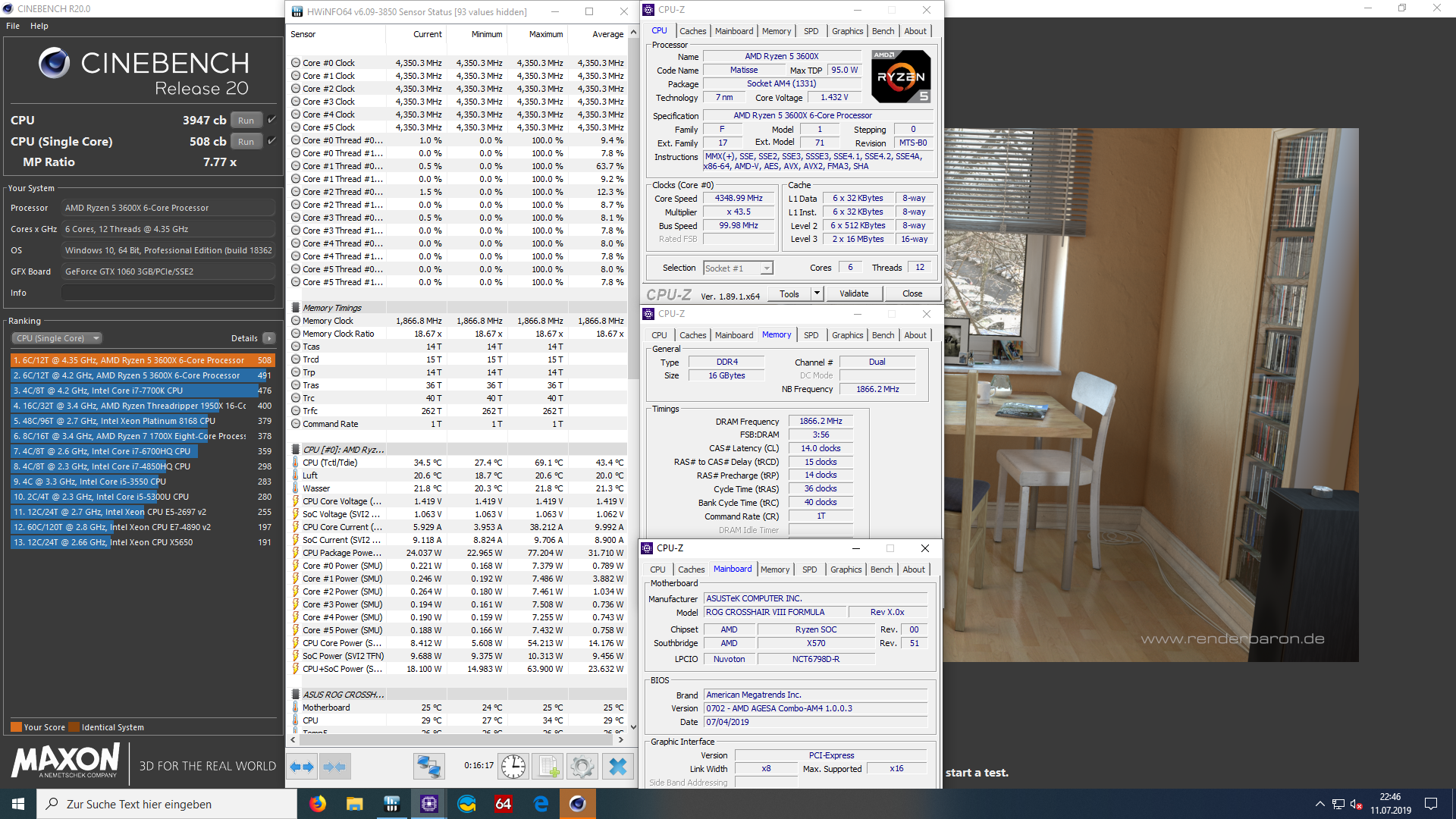Viewport: 1456px width, 819px height.
Task: Click the blue X close sensors icon
Action: pos(617,767)
